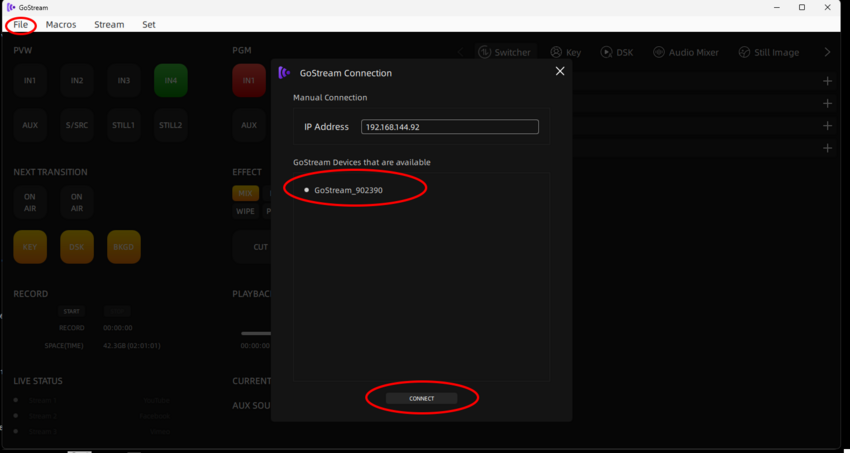
Task: Open the Set menu
Action: pos(149,24)
